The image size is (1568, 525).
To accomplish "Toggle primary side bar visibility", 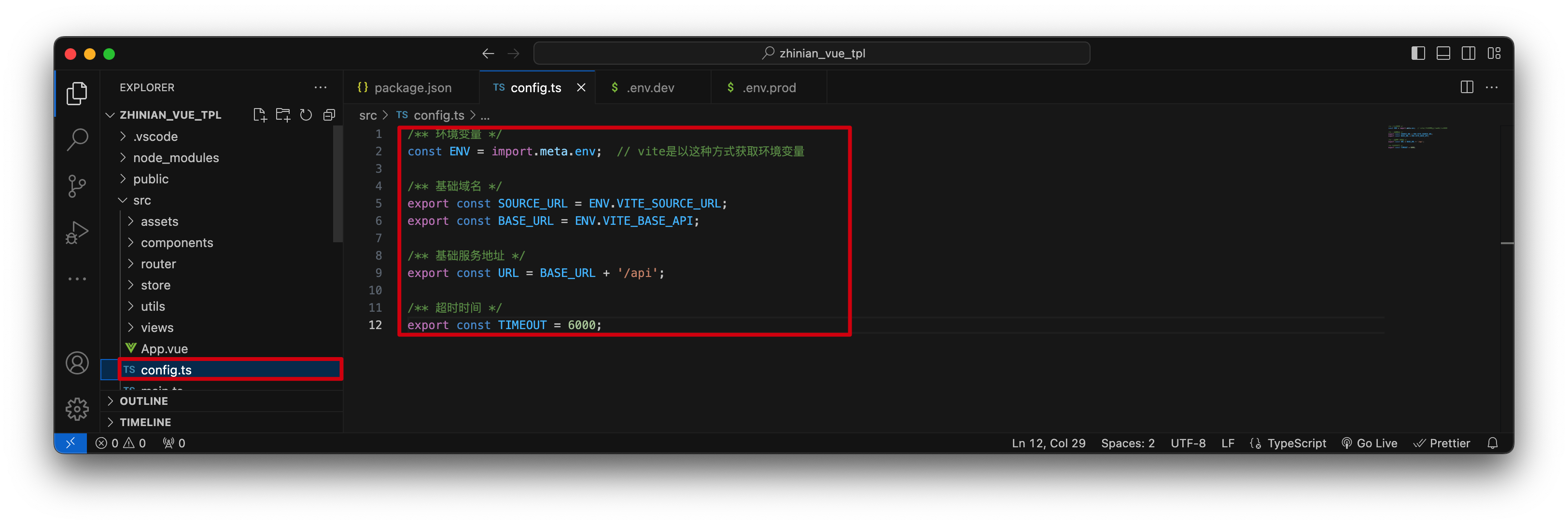I will click(1418, 54).
